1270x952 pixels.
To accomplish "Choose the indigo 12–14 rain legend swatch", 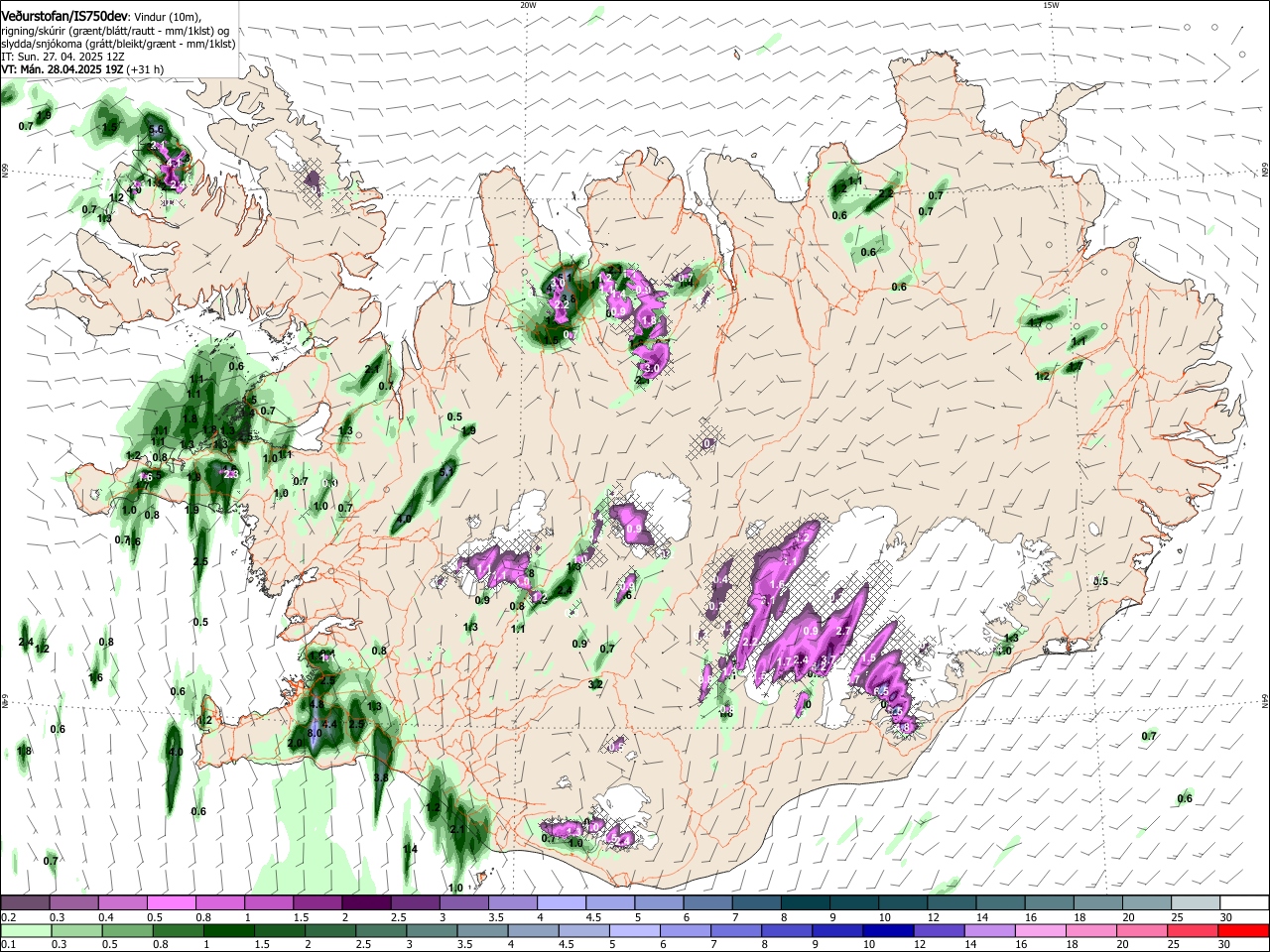I will [x=939, y=930].
